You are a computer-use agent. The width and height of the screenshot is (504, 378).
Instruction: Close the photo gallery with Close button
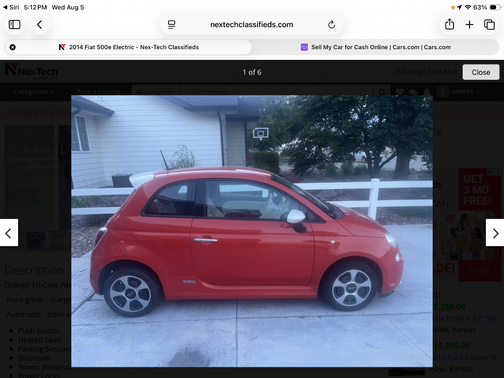[x=481, y=72]
